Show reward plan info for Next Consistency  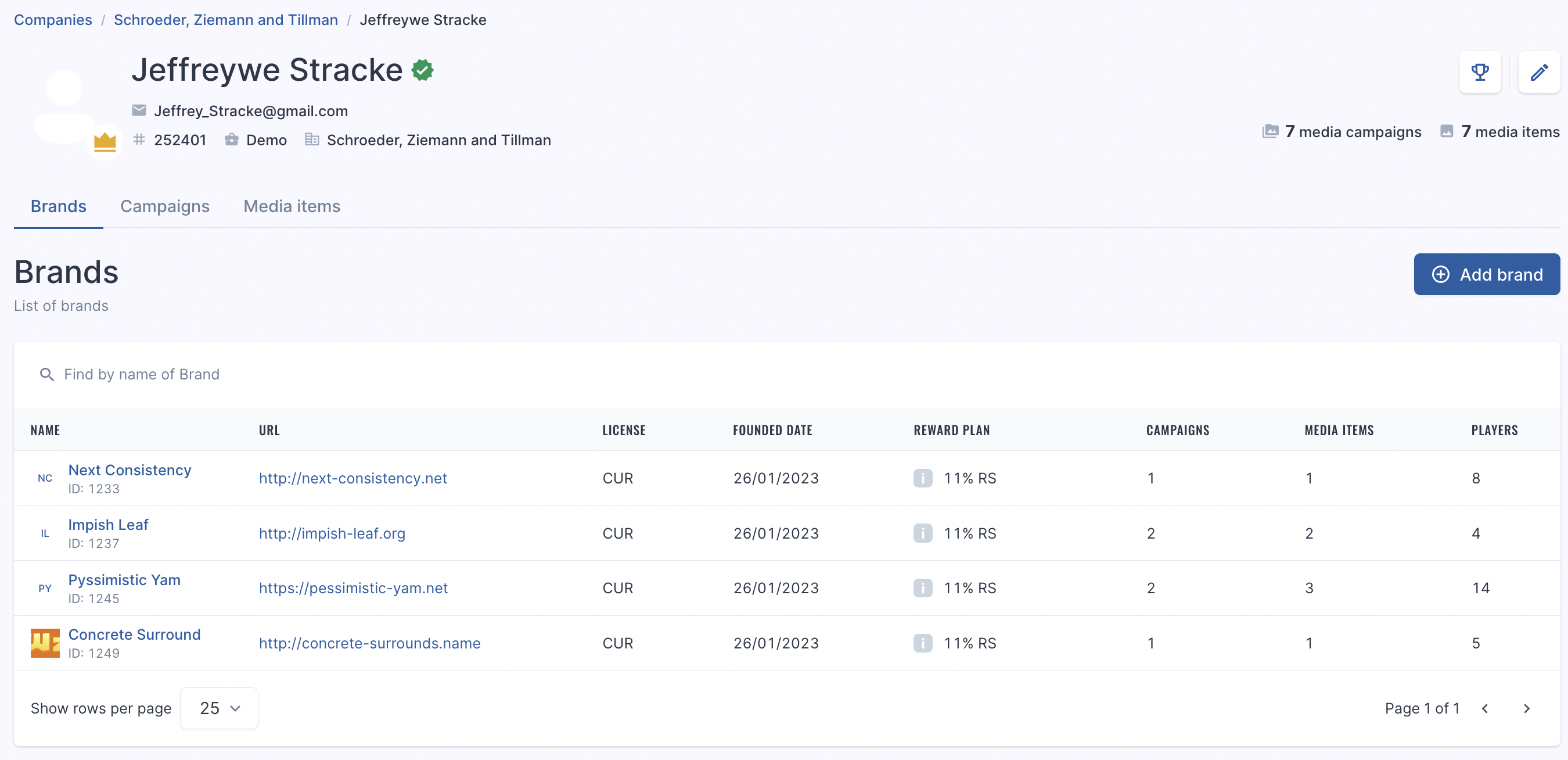pyautogui.click(x=923, y=478)
